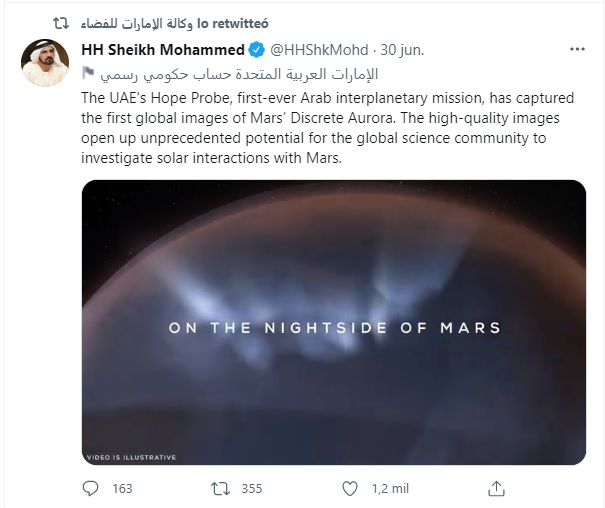Click the ON THE NIGHTSIDE OF MARS caption
This screenshot has height=508, width=605.
pyautogui.click(x=334, y=327)
